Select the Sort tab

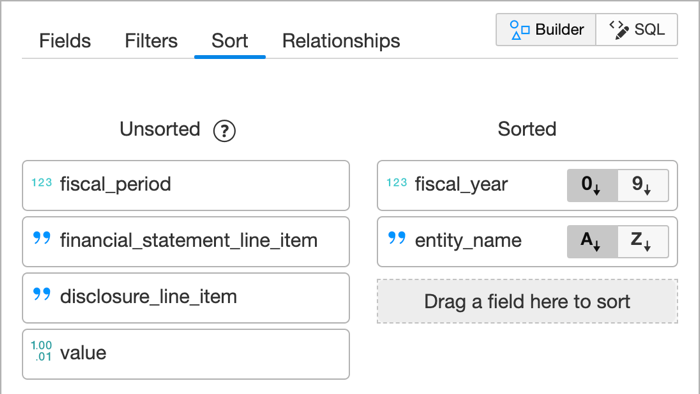229,41
